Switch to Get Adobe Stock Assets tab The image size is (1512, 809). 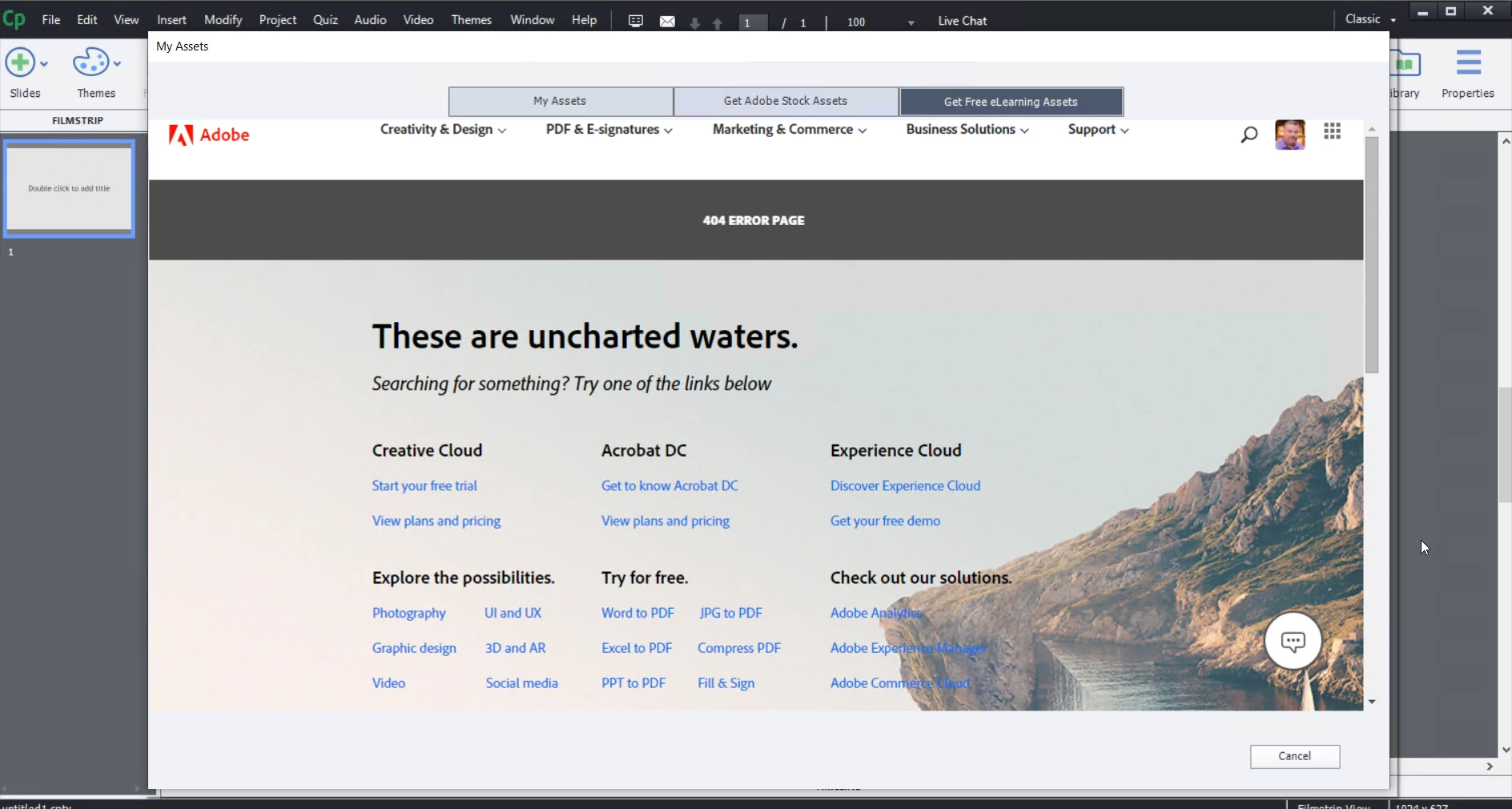(x=786, y=102)
